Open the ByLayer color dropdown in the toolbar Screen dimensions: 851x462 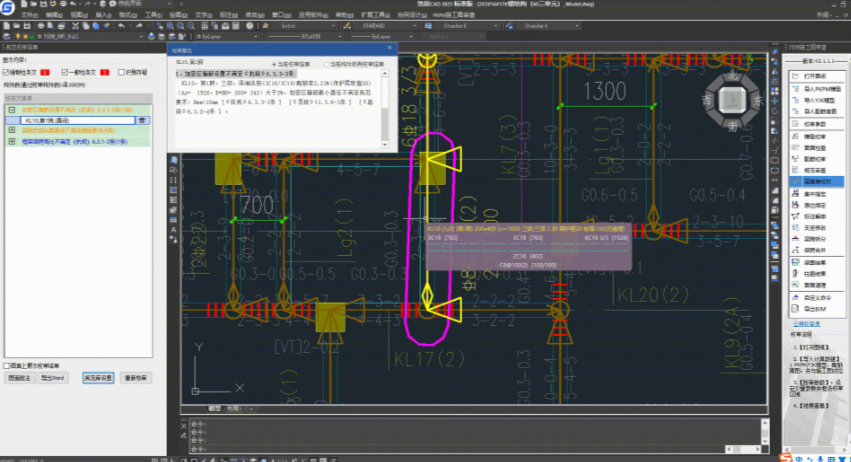point(229,36)
